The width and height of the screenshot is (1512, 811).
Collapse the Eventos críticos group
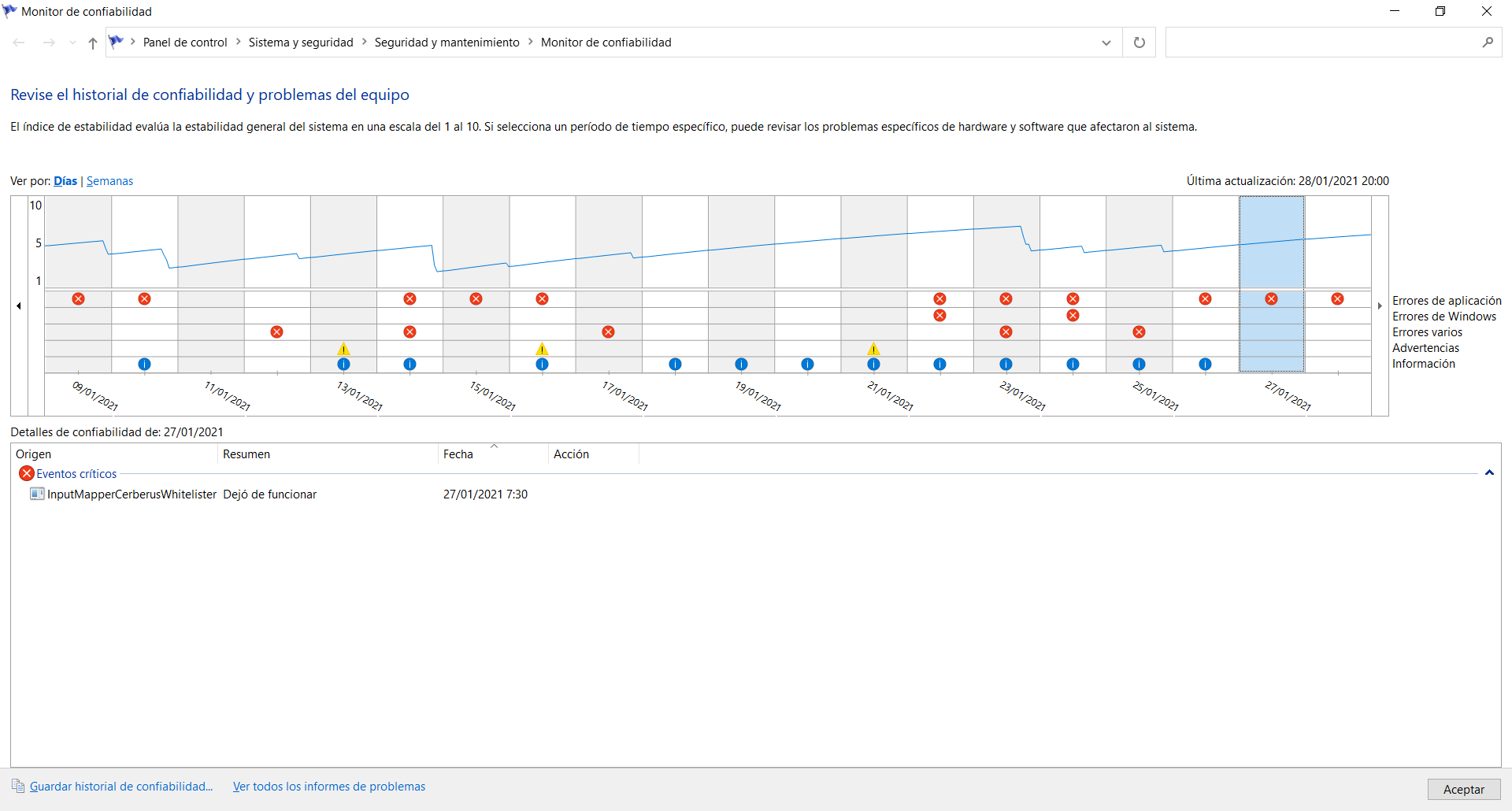[1489, 473]
